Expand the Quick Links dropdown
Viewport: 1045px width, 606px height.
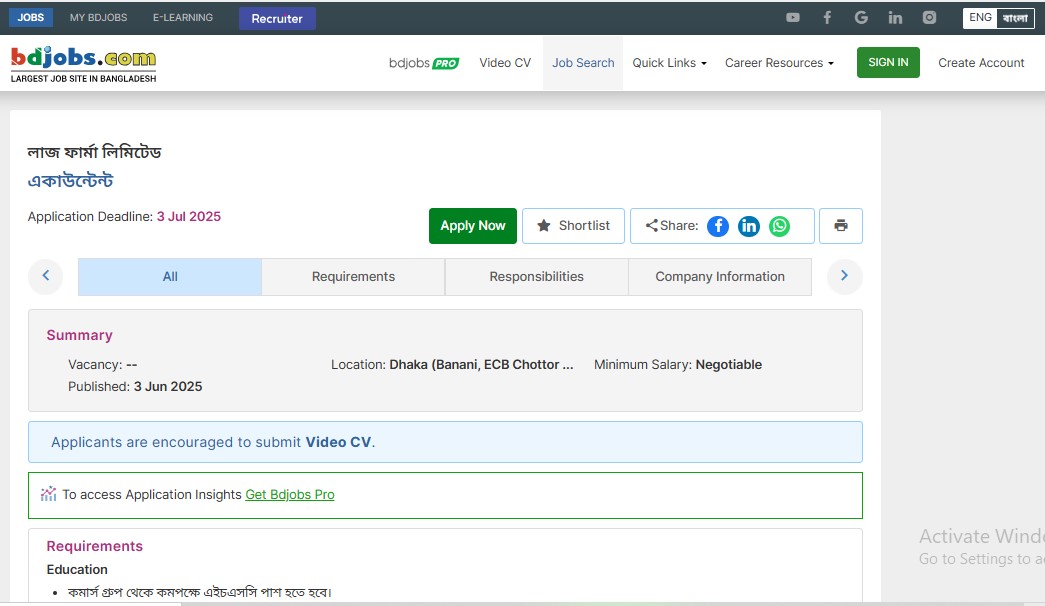[x=669, y=63]
